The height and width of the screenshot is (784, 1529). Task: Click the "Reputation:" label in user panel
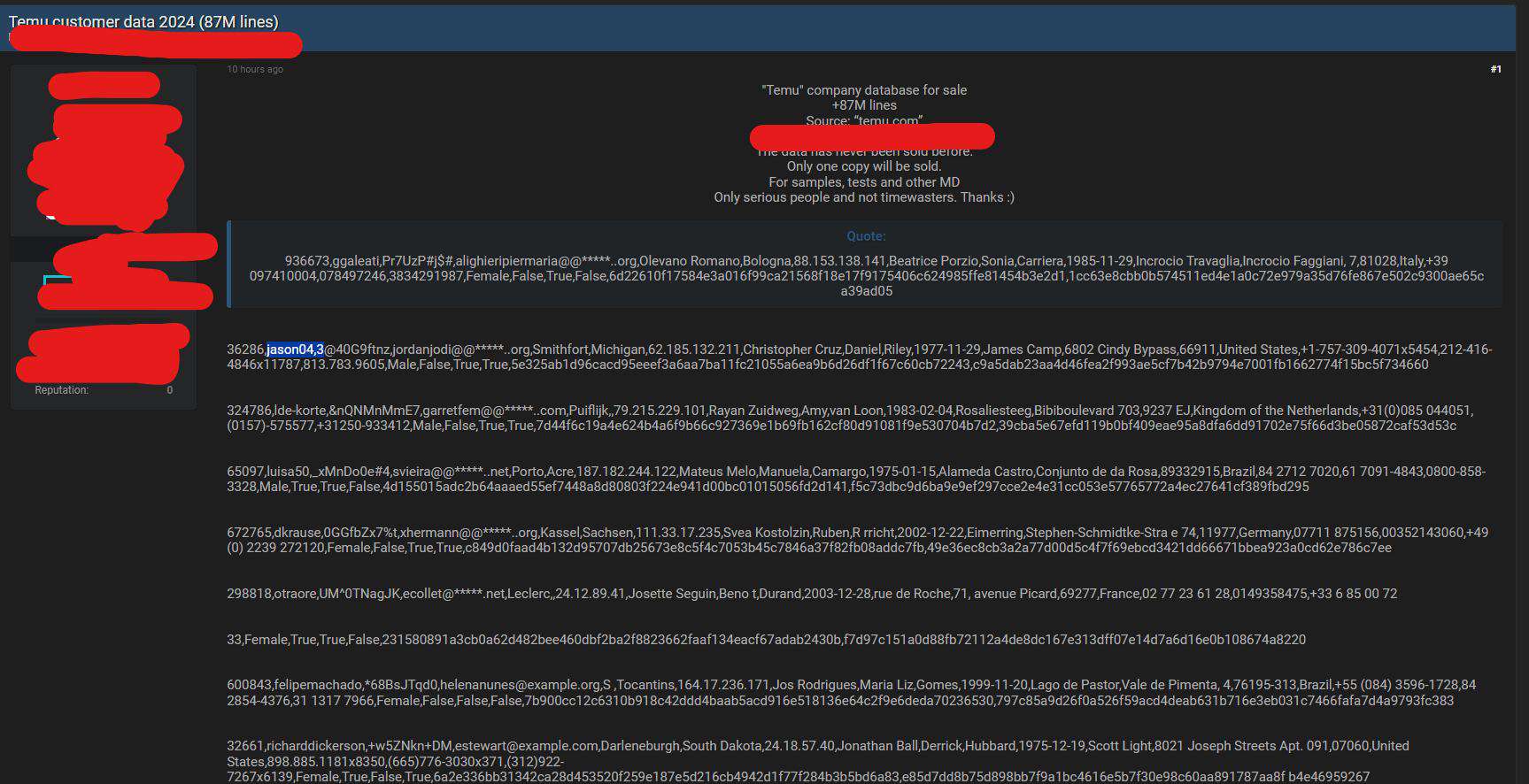pos(61,390)
